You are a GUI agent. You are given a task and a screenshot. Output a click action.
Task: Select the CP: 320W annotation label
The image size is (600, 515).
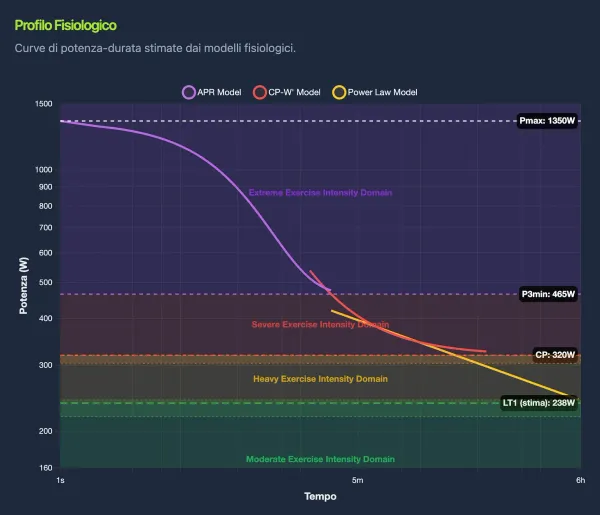(x=555, y=355)
